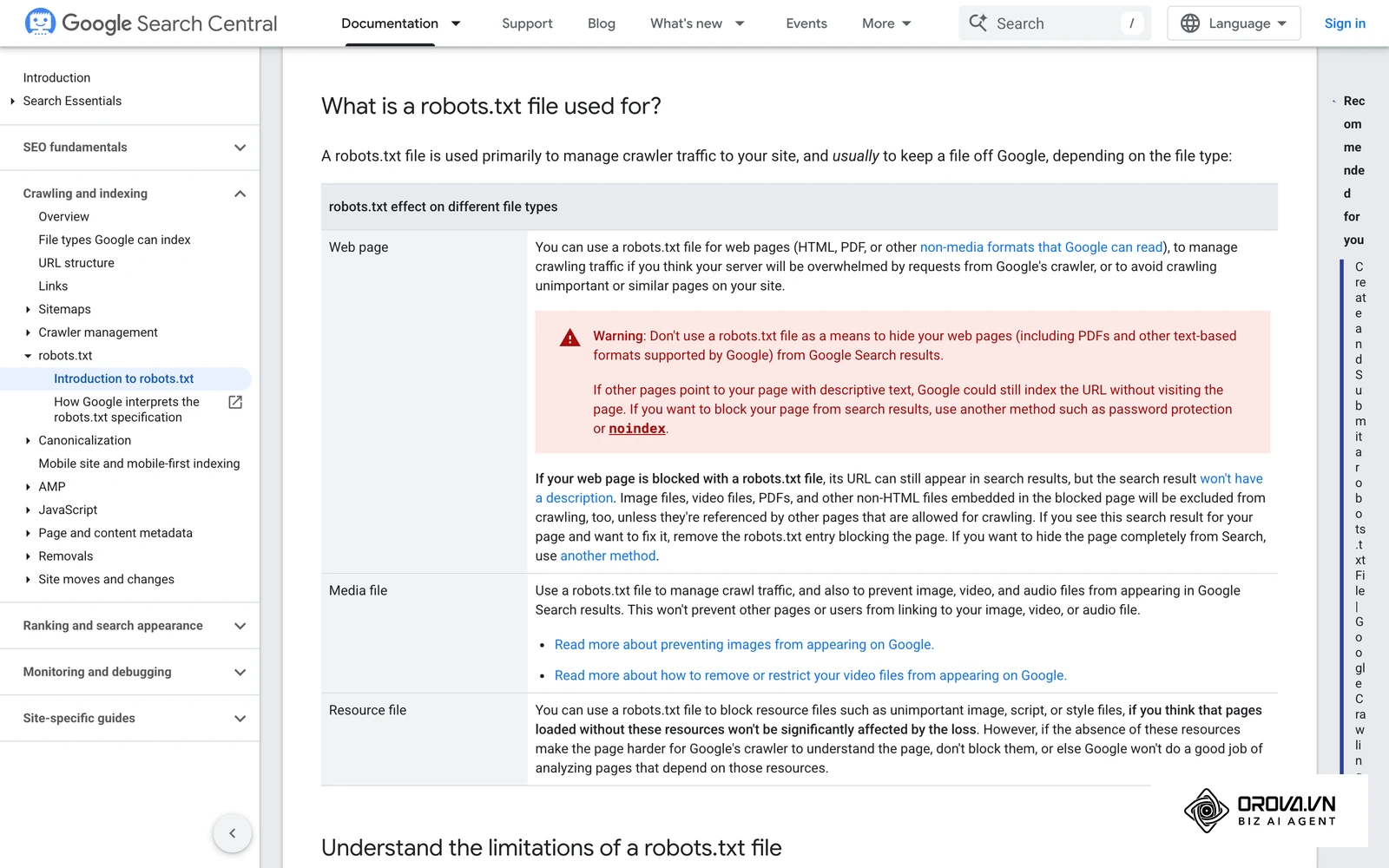Click the noindex link in the warning
Screen dimensions: 1389x868
(x=637, y=429)
